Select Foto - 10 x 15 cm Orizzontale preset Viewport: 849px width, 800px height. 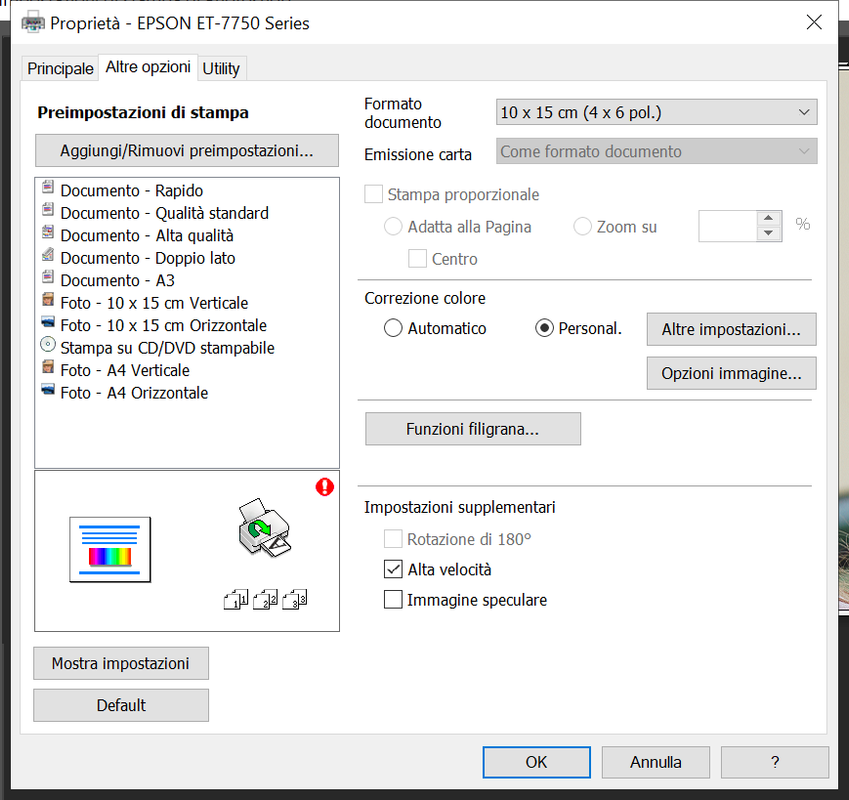coord(164,325)
